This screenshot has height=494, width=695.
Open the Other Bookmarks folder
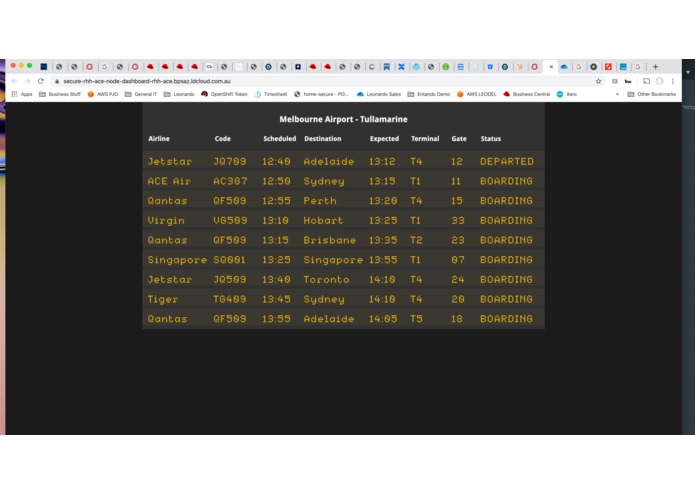click(x=652, y=94)
